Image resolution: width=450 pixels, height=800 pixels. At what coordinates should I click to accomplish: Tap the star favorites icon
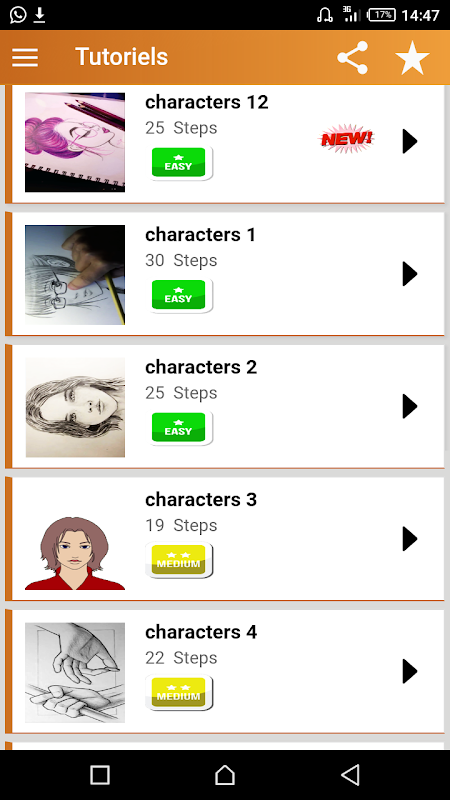tap(412, 58)
